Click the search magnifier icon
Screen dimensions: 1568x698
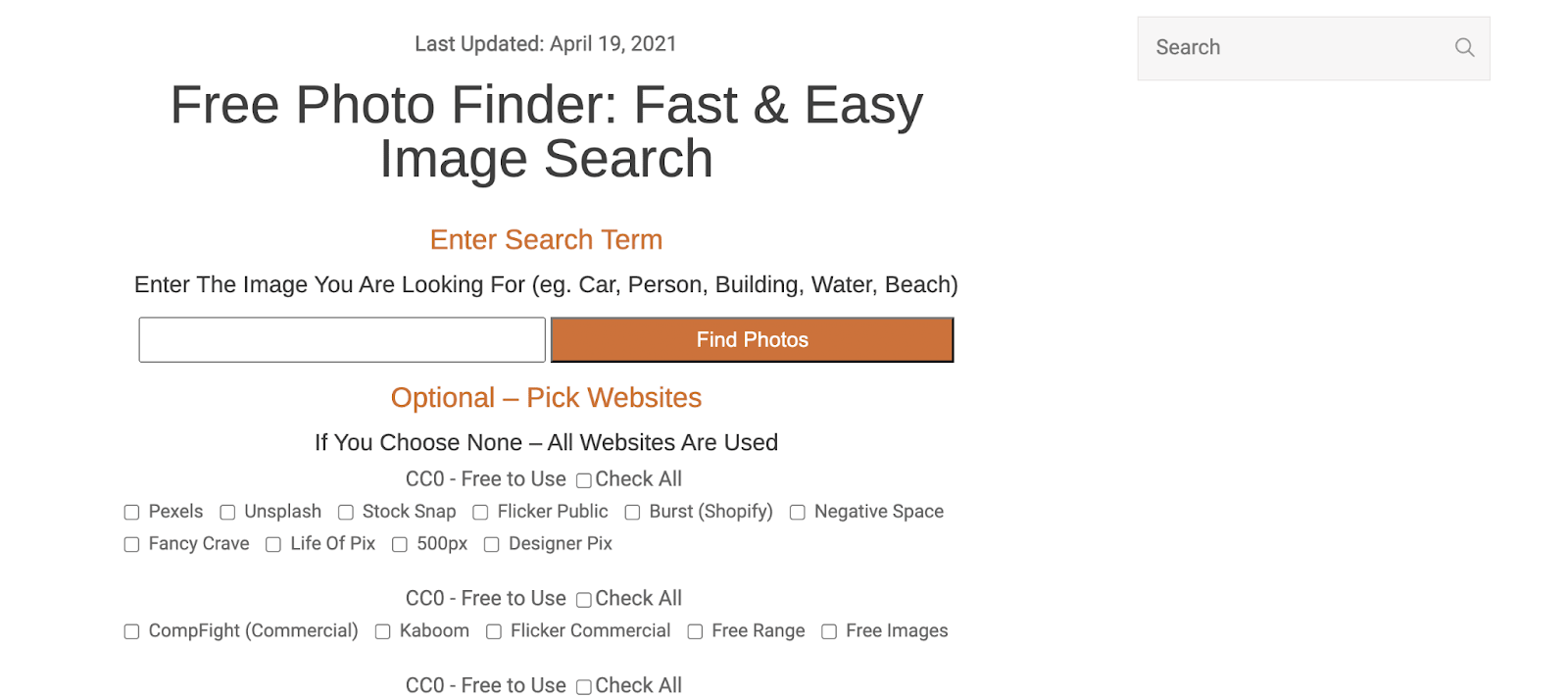pos(1464,47)
